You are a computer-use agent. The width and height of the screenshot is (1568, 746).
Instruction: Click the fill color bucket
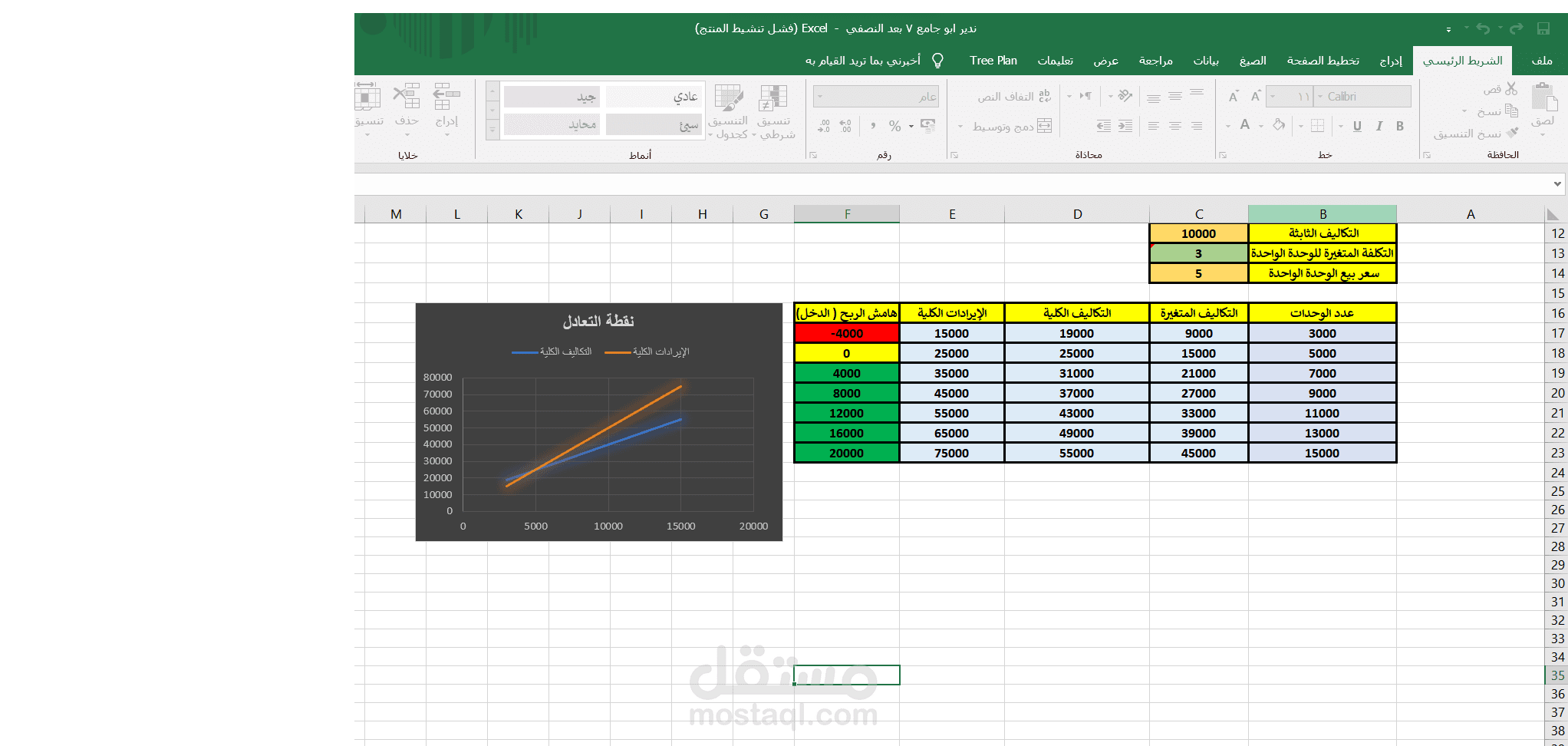click(1279, 125)
